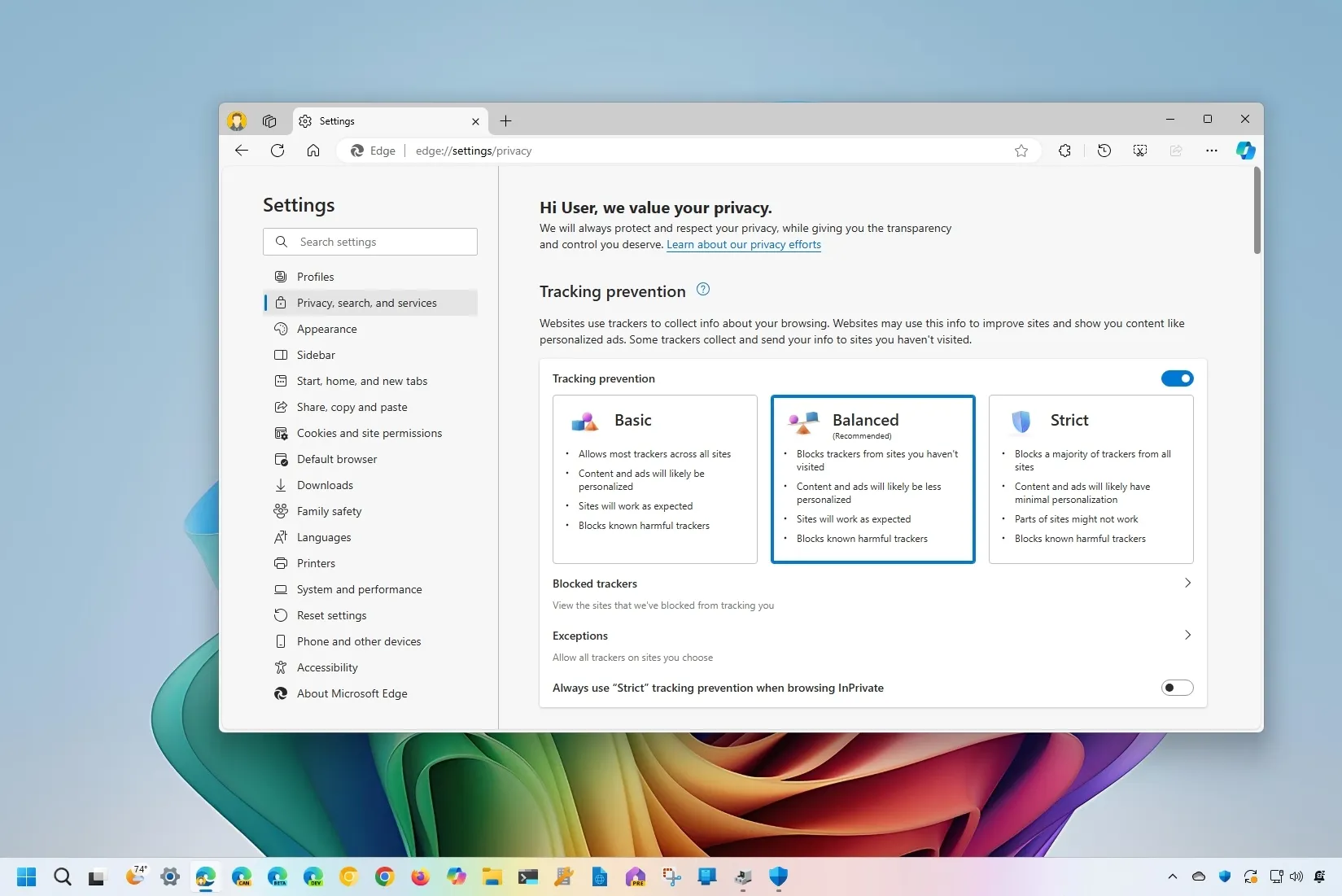Screen dimensions: 1342x896
Task: Disable Tracking prevention
Action: pos(1177,378)
